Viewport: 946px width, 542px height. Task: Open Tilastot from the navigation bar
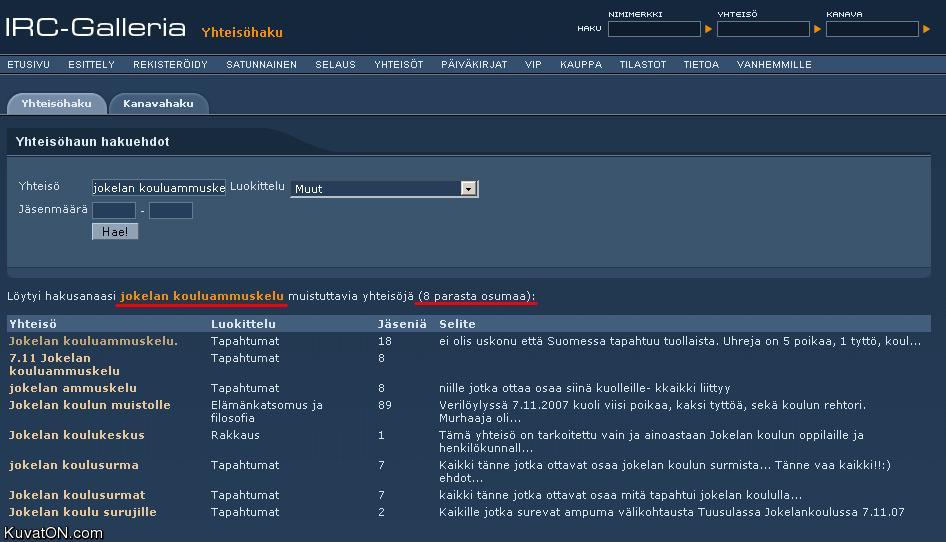[x=642, y=64]
